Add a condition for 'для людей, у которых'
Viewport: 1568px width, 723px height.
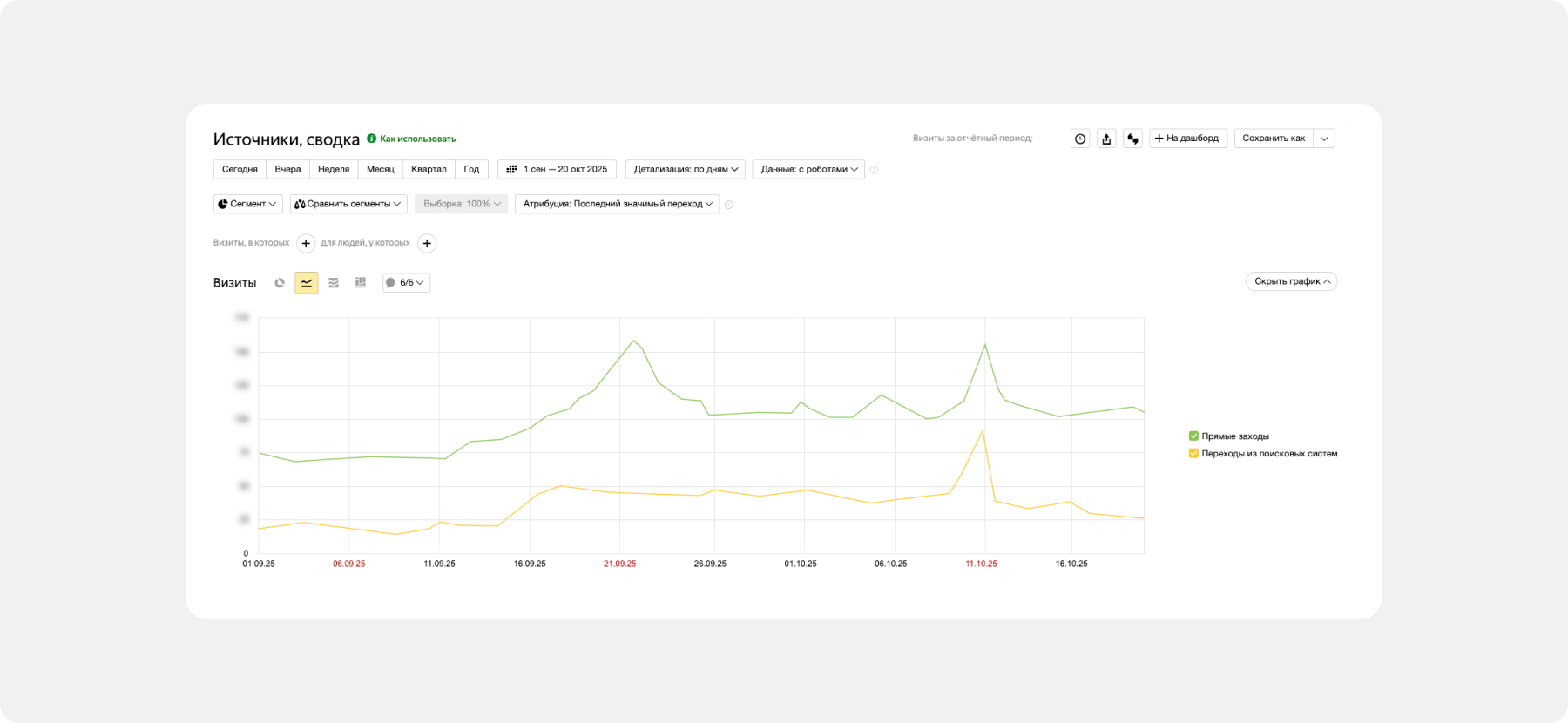[x=427, y=244]
